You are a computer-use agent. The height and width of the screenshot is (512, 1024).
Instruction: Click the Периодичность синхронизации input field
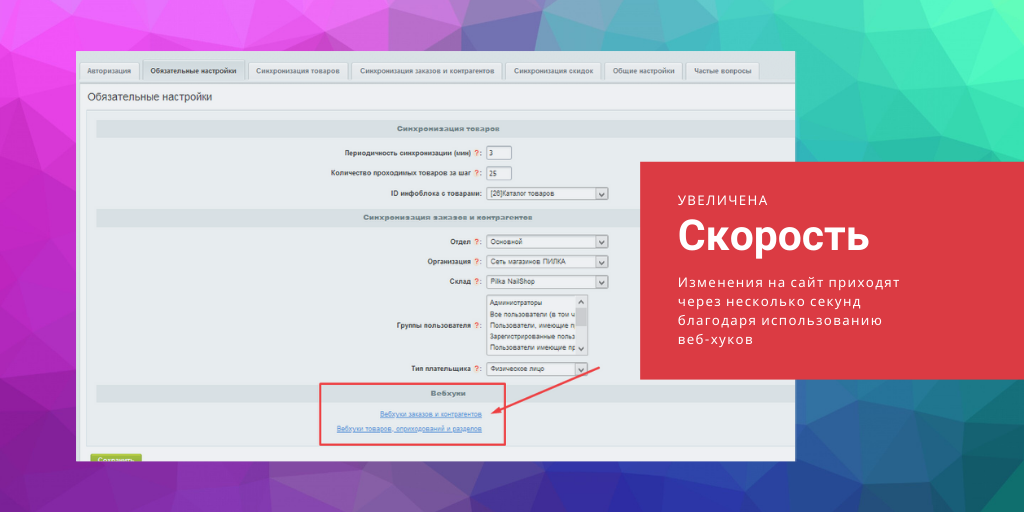[x=498, y=153]
